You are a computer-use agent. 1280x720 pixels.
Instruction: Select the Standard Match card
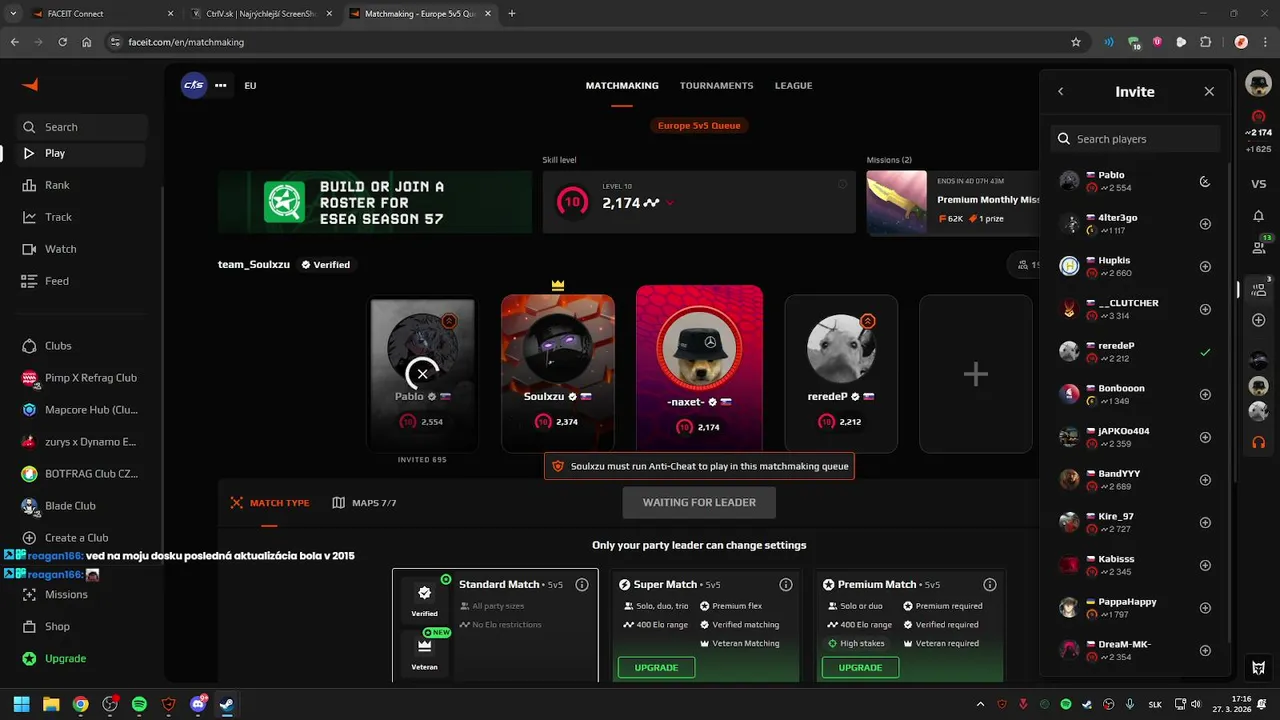(495, 626)
